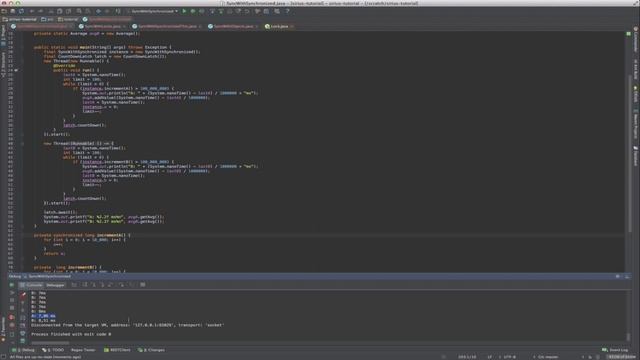Redo arrow in main toolbar

pyautogui.click(x=40, y=11)
